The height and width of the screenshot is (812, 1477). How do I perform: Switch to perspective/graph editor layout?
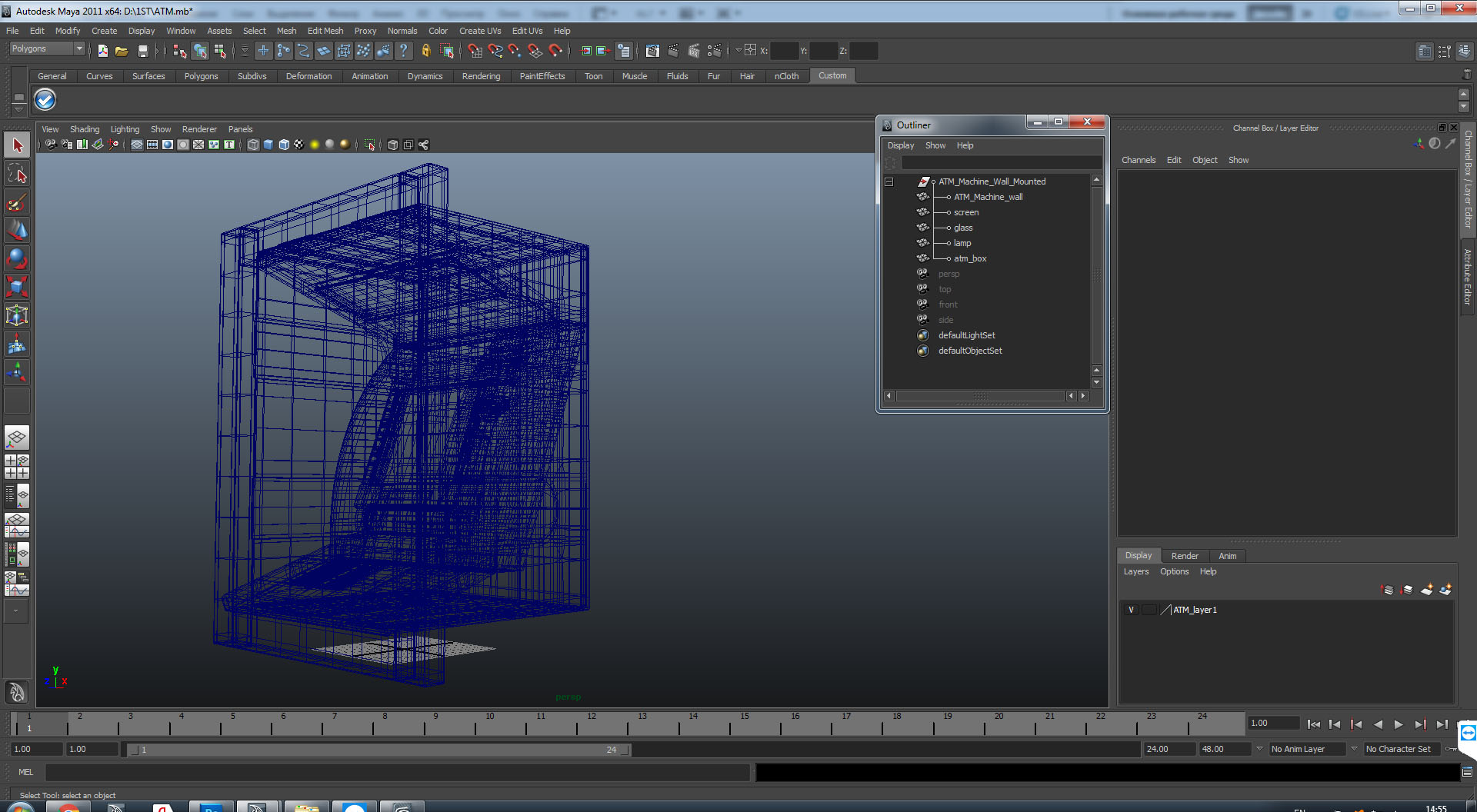click(x=17, y=525)
